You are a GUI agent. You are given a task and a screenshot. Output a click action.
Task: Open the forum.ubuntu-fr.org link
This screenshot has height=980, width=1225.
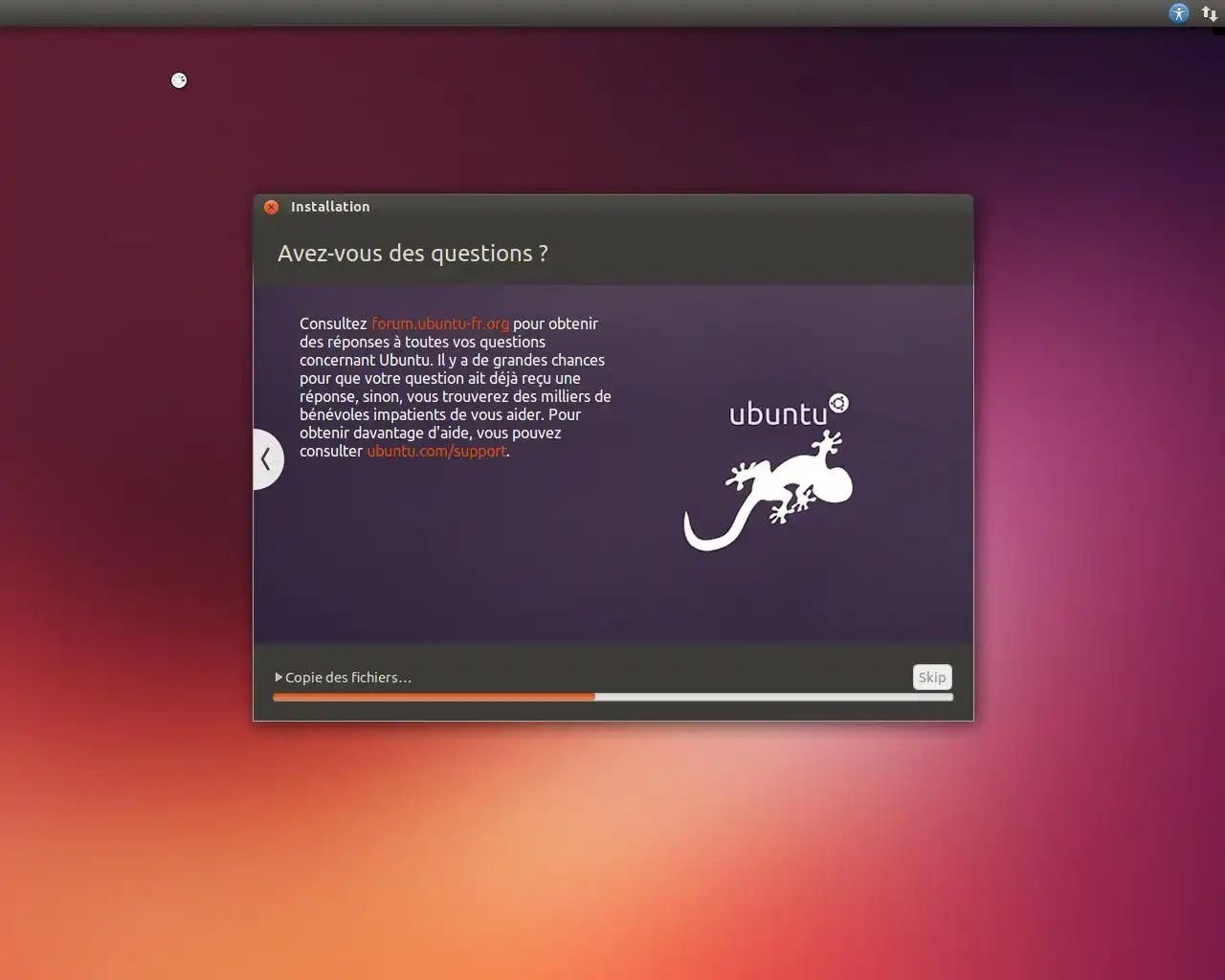coord(440,323)
